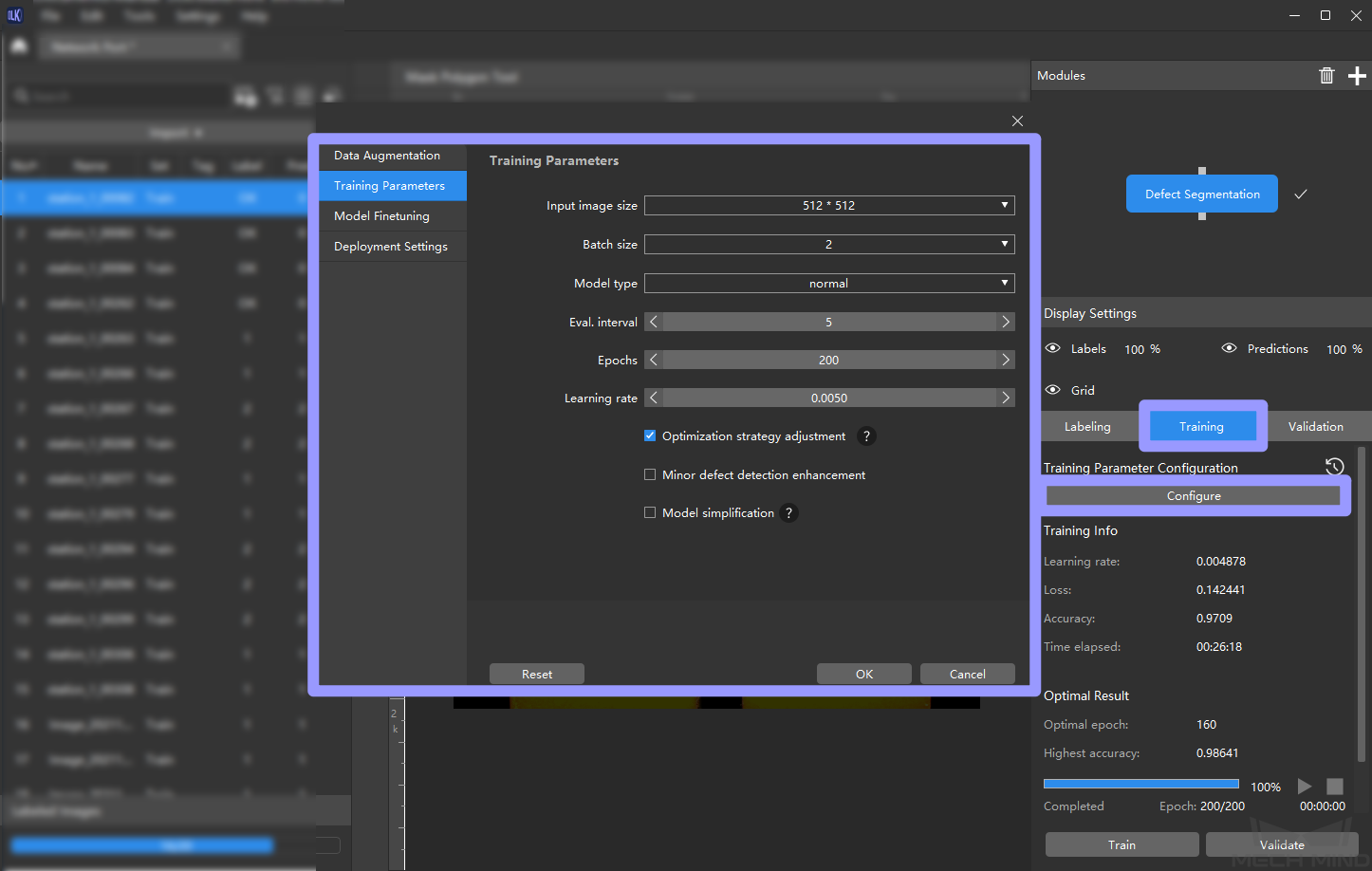Increase Learning rate with right arrow

1006,398
